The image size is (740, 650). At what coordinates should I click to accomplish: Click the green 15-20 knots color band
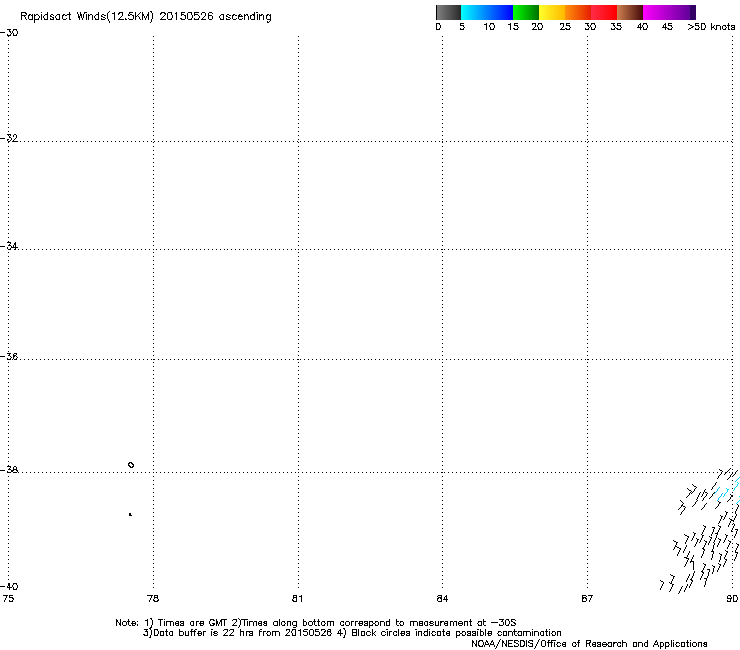click(526, 12)
